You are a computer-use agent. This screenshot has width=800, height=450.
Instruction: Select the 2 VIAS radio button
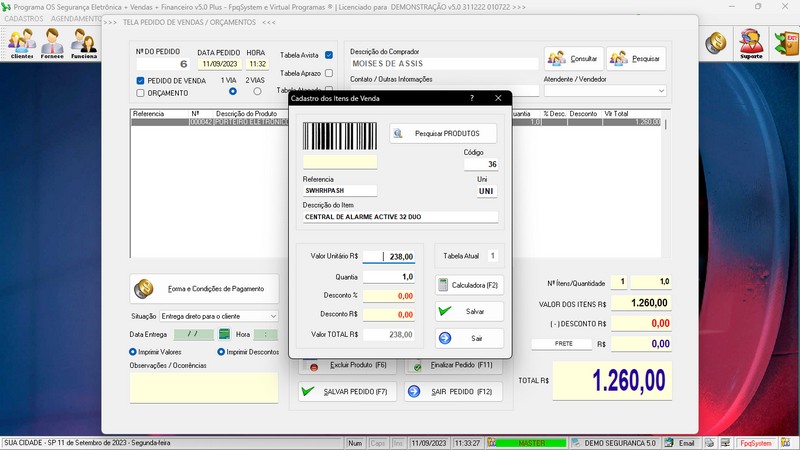(258, 92)
